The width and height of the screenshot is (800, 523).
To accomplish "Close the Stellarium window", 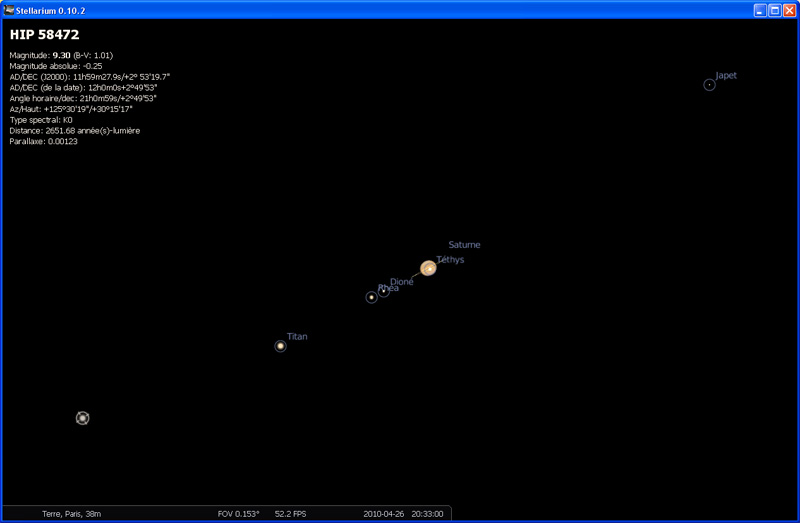I will pyautogui.click(x=789, y=10).
